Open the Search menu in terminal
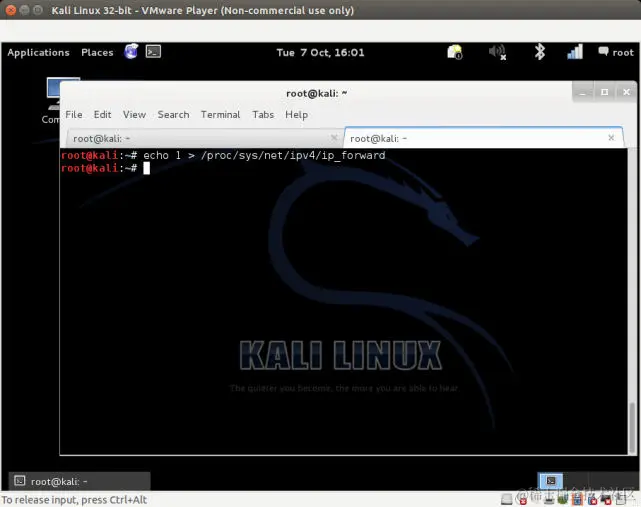Viewport: 641px width, 507px height. coord(173,114)
